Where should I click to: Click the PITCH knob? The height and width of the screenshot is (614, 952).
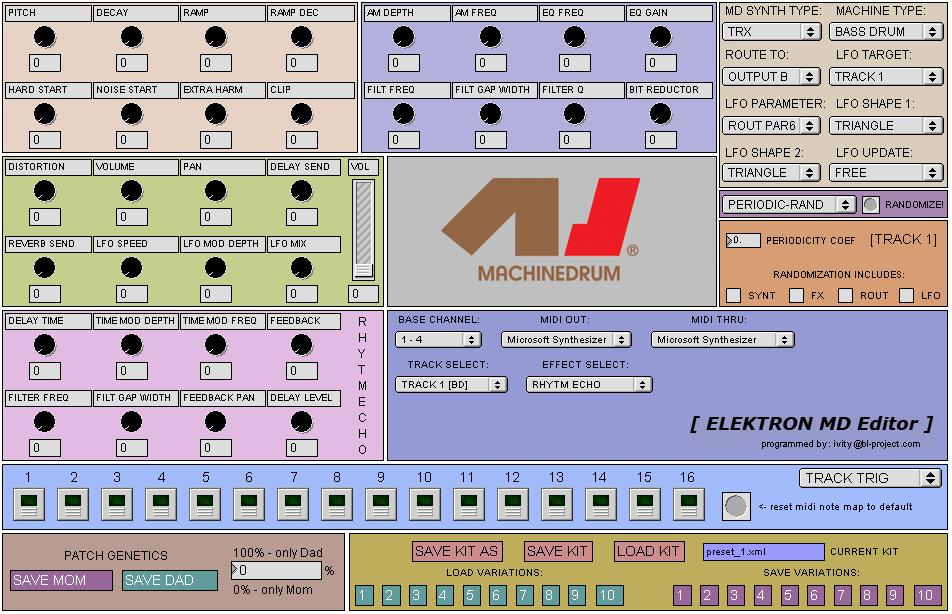[x=44, y=37]
